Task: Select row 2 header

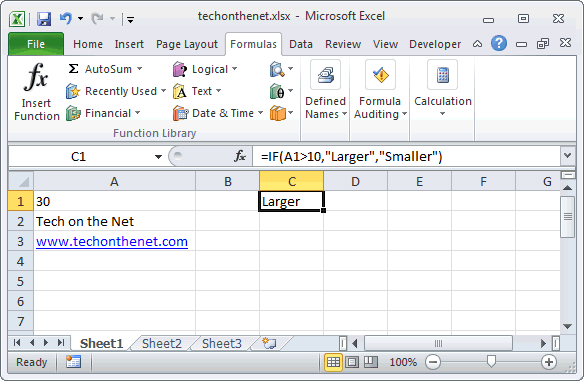Action: point(21,222)
